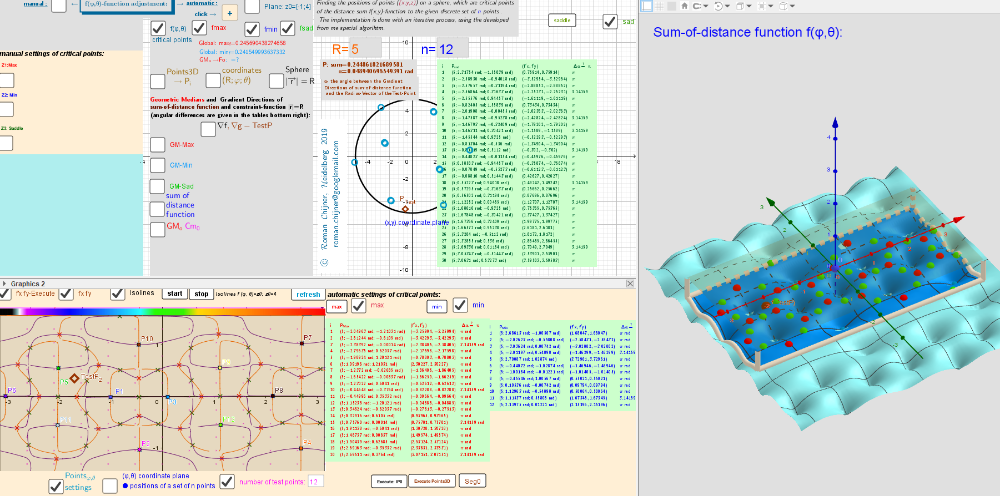The height and width of the screenshot is (496, 1000).
Task: Toggle the manual Z1 Max checkbox
Action: pyautogui.click(x=6, y=80)
